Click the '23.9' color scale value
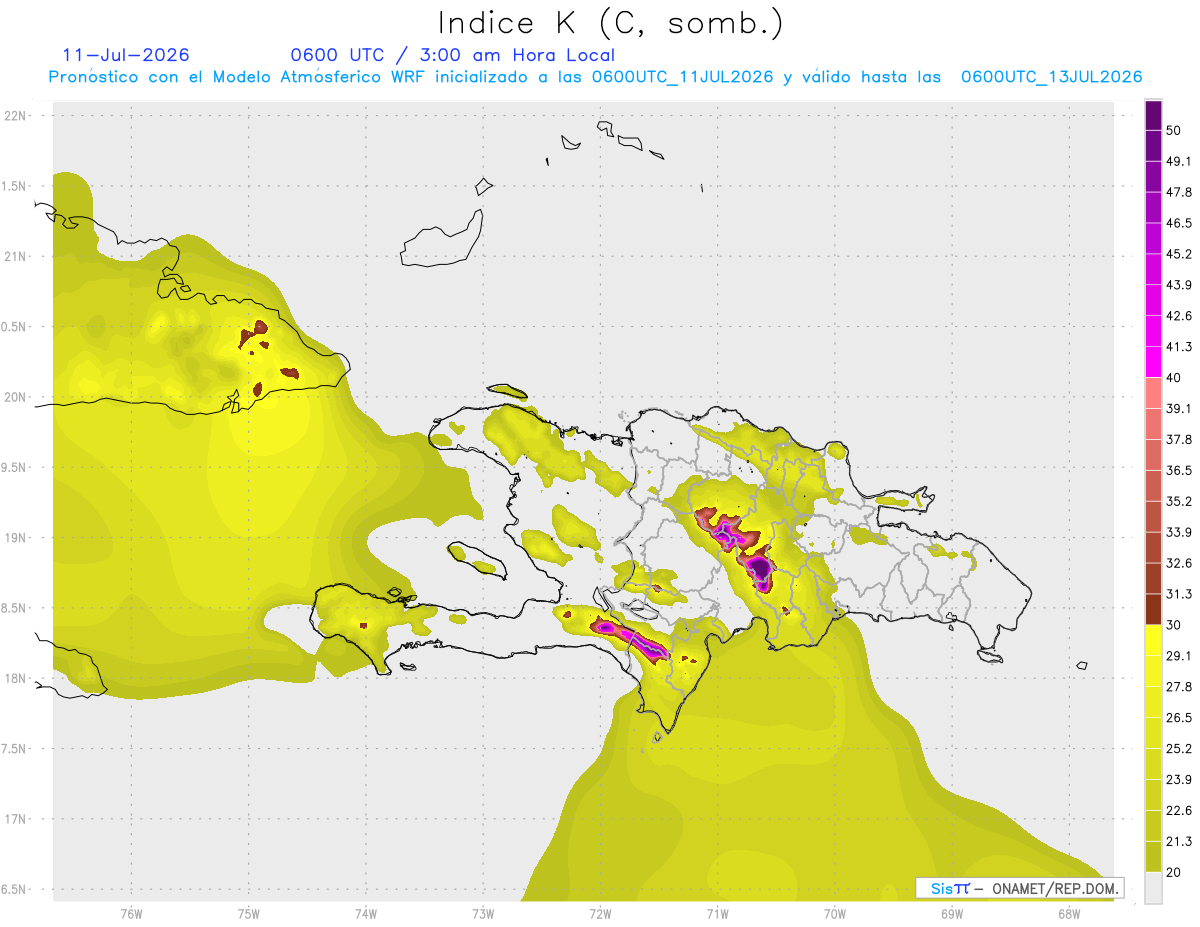The width and height of the screenshot is (1200, 927). coord(1179,780)
